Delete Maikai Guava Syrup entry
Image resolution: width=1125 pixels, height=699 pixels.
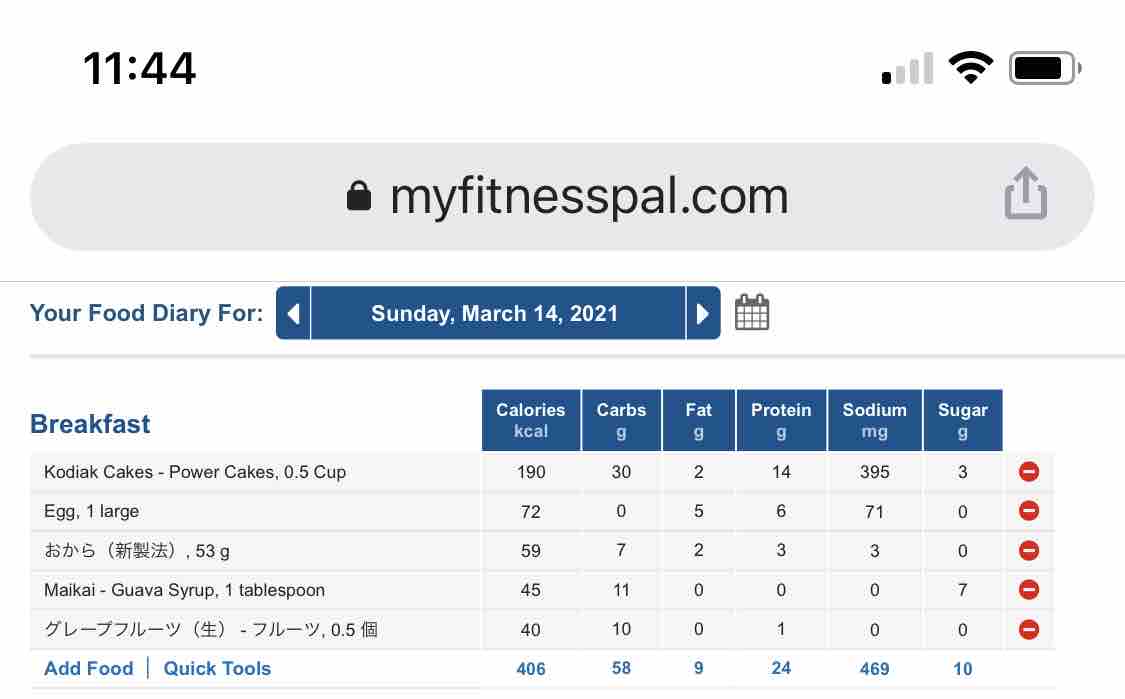coord(1028,590)
